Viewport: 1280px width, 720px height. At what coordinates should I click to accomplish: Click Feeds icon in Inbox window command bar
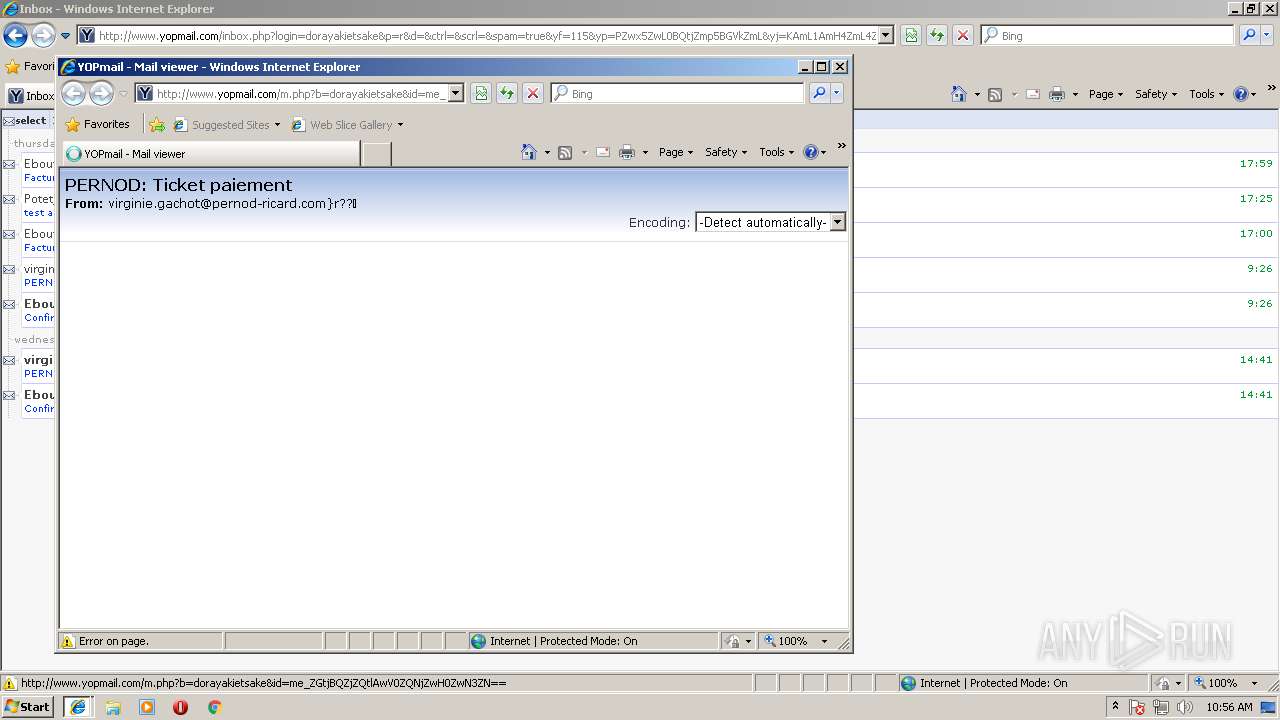click(x=995, y=94)
